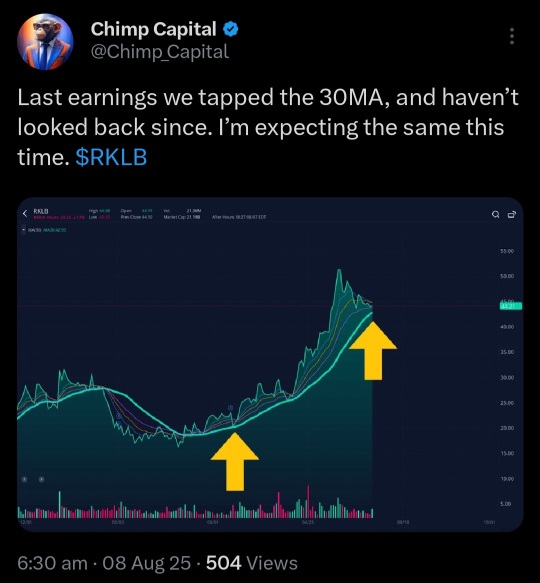
Task: Open the embedded RKLB chart image
Action: (x=270, y=364)
